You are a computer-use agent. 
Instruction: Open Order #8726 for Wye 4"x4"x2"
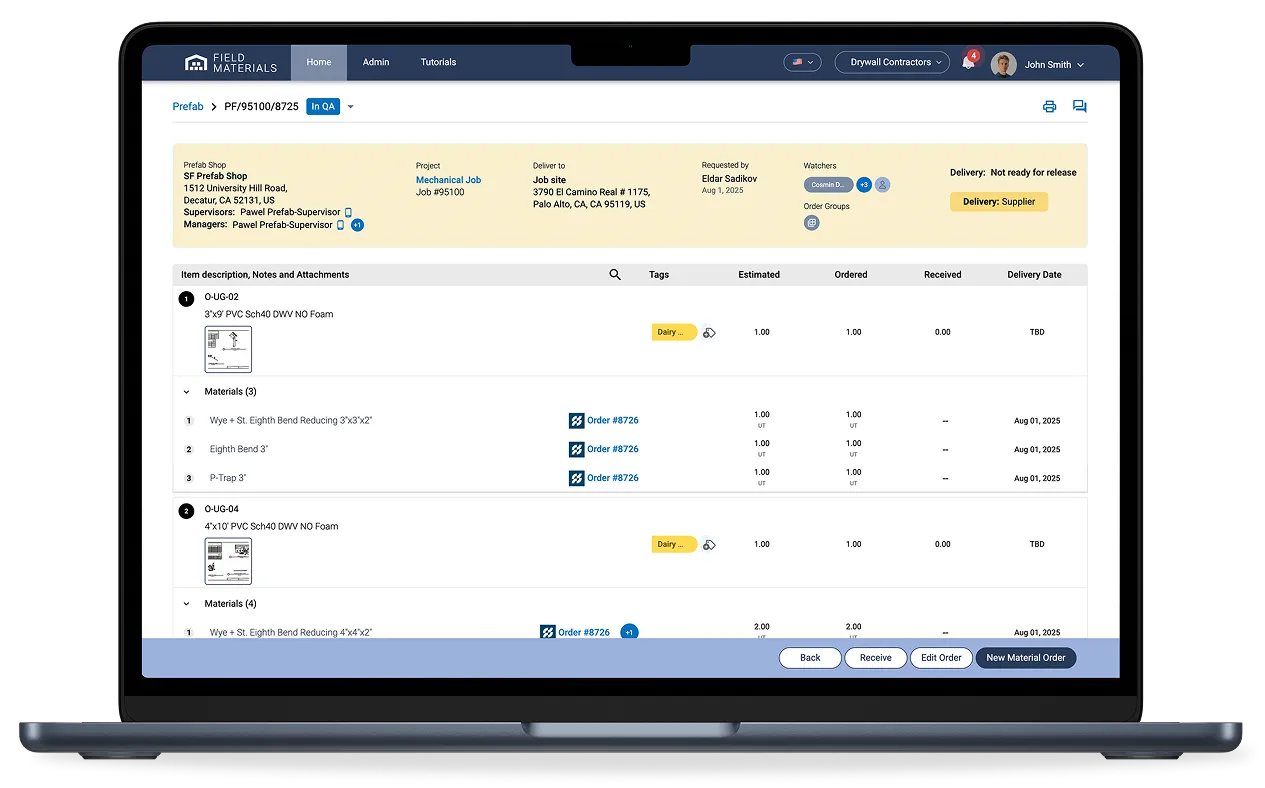pos(584,632)
